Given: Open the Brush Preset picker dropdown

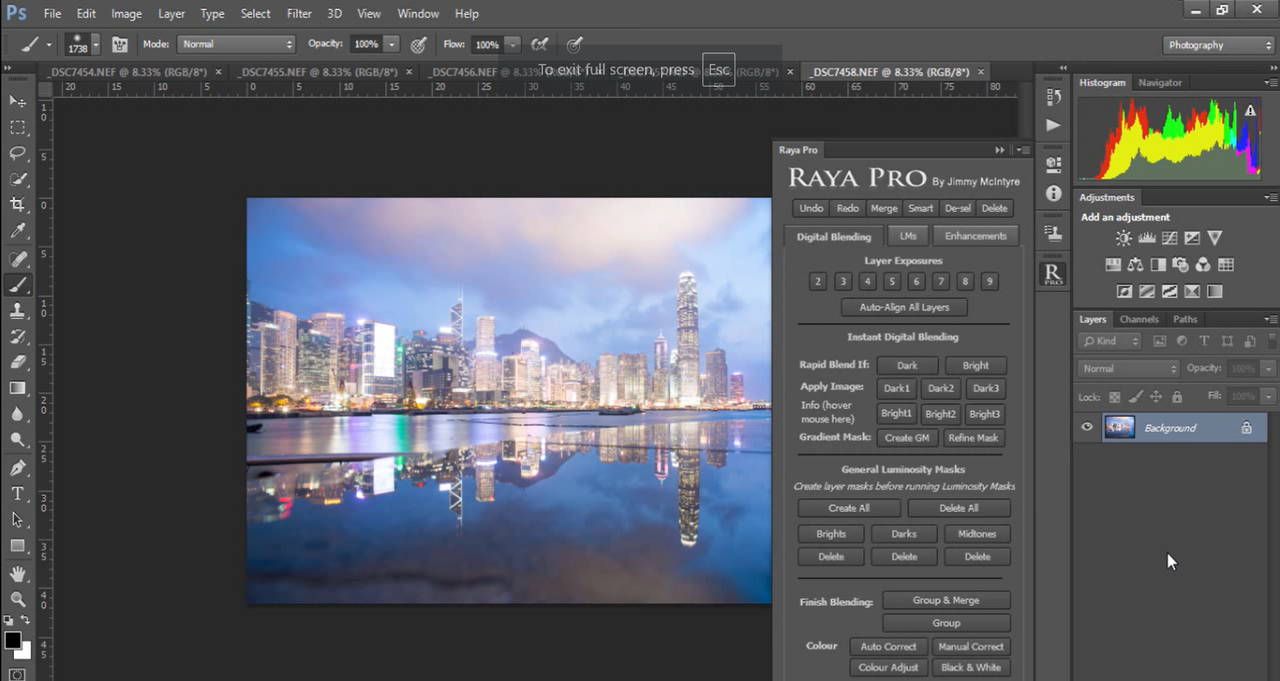Looking at the screenshot, I should [95, 44].
